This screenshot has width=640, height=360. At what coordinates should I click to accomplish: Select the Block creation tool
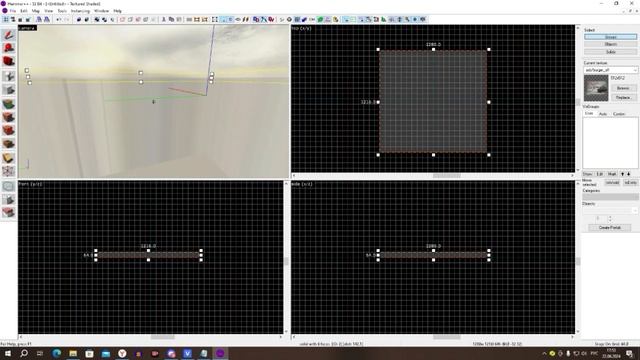(x=8, y=90)
